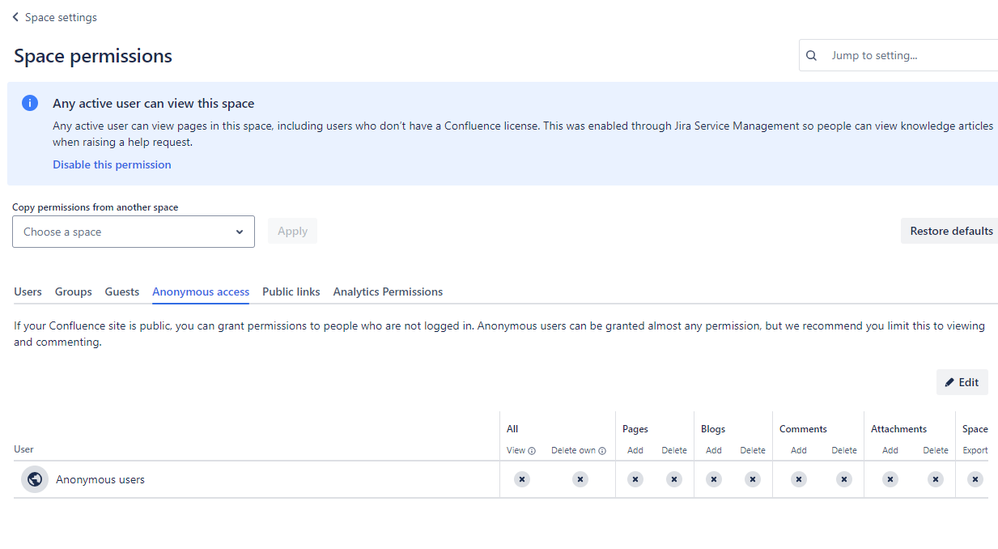Screen dimensions: 998x549
Task: Switch to the Groups tab
Action: pyautogui.click(x=73, y=291)
